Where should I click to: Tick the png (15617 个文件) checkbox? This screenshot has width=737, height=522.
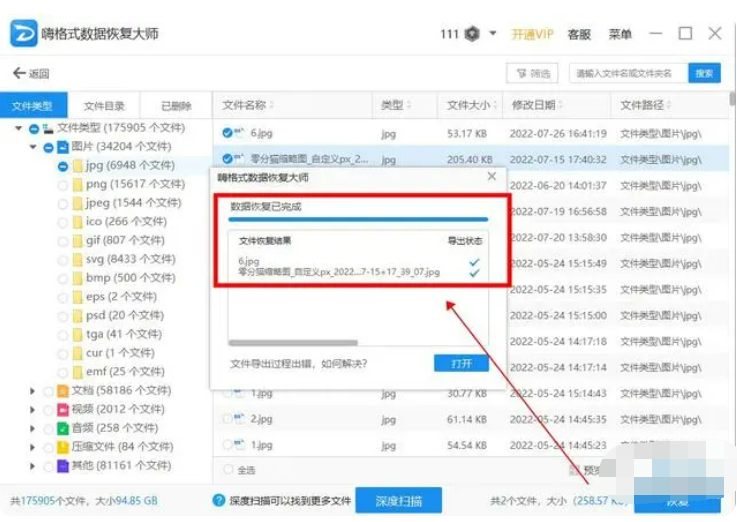(63, 185)
